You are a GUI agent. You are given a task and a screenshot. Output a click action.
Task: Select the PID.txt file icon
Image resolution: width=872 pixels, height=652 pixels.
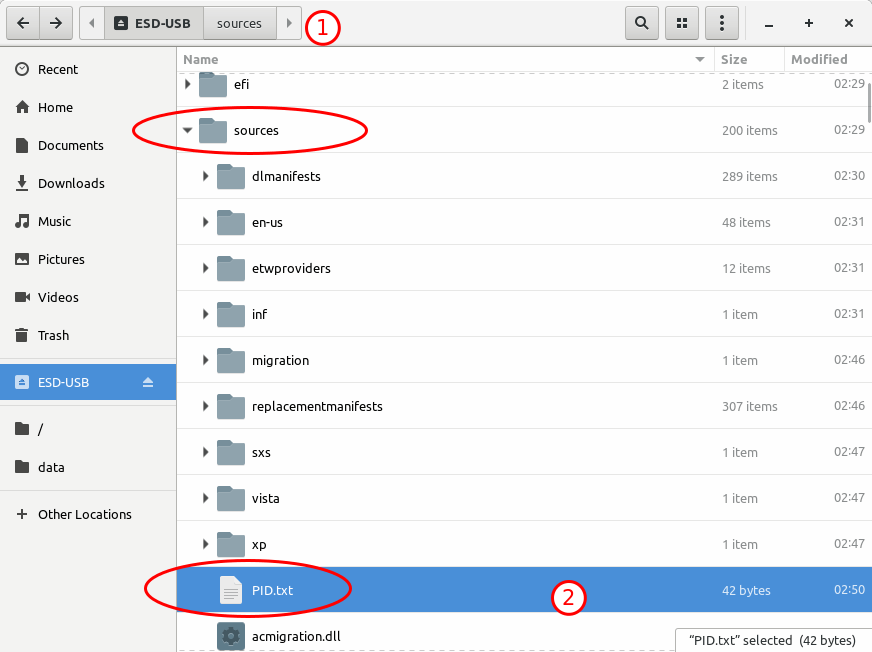click(231, 590)
